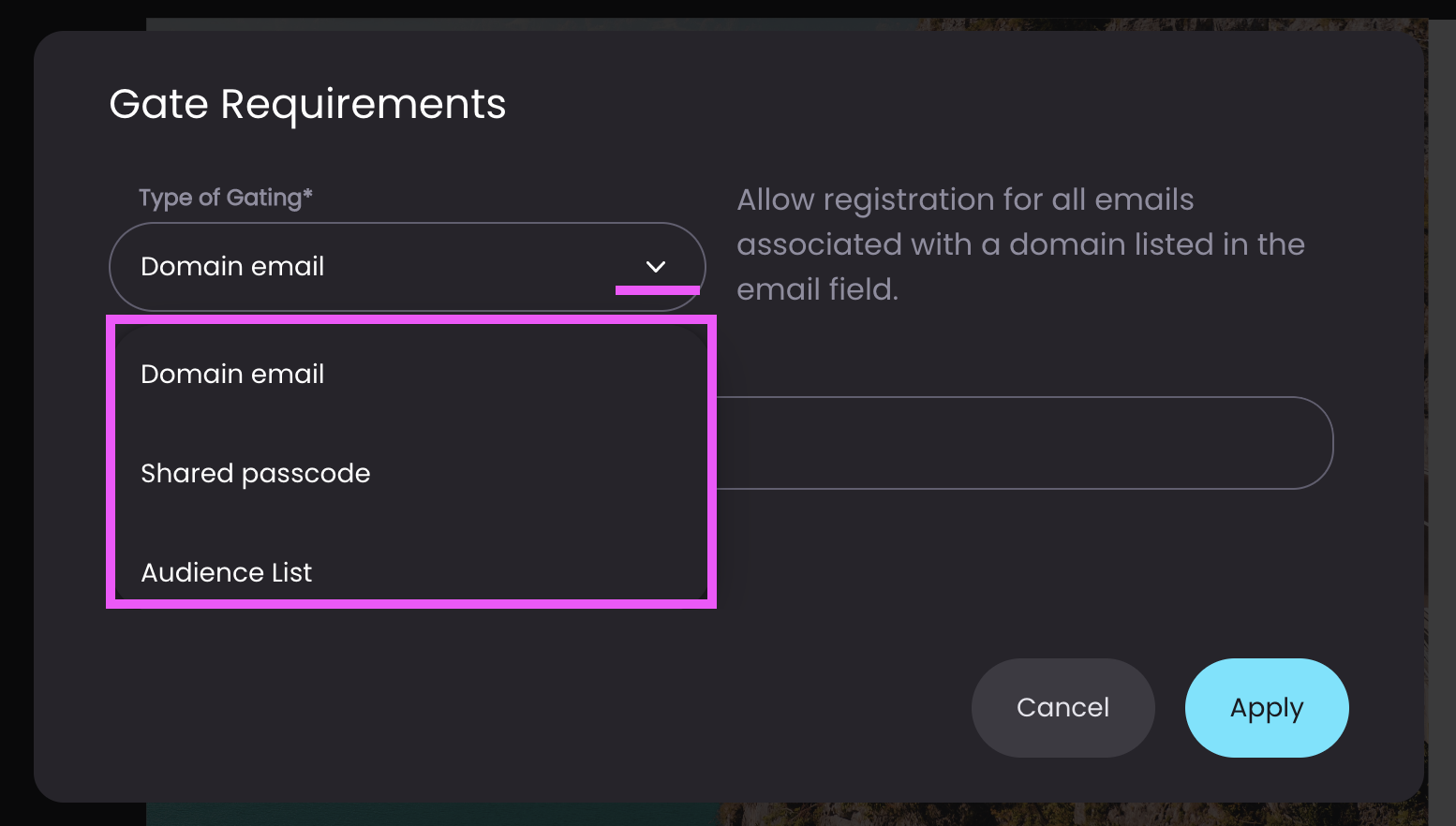Click the domain registration description text
This screenshot has width=1456, height=826.
pos(1020,244)
